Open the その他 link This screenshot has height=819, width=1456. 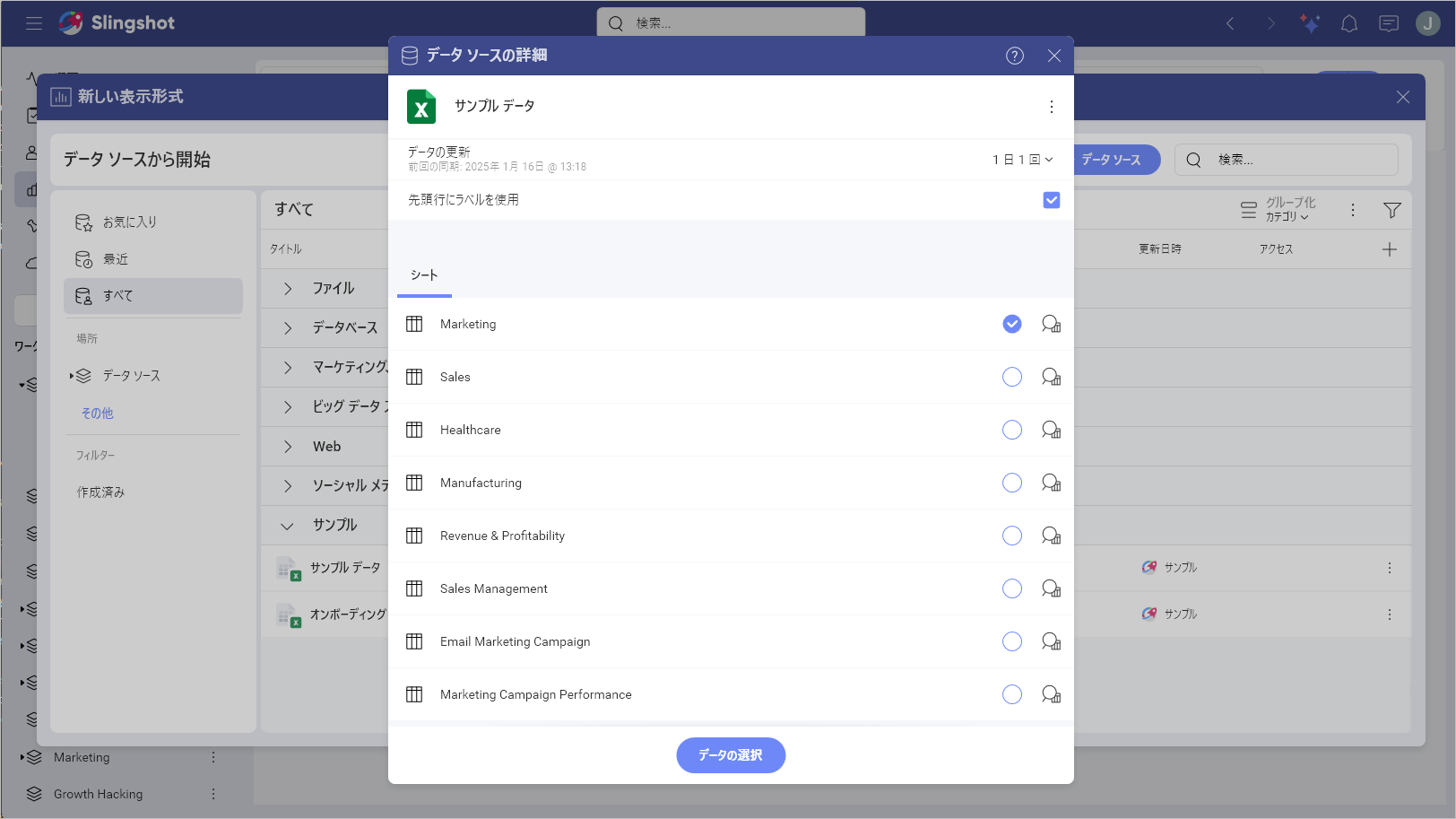coord(98,413)
